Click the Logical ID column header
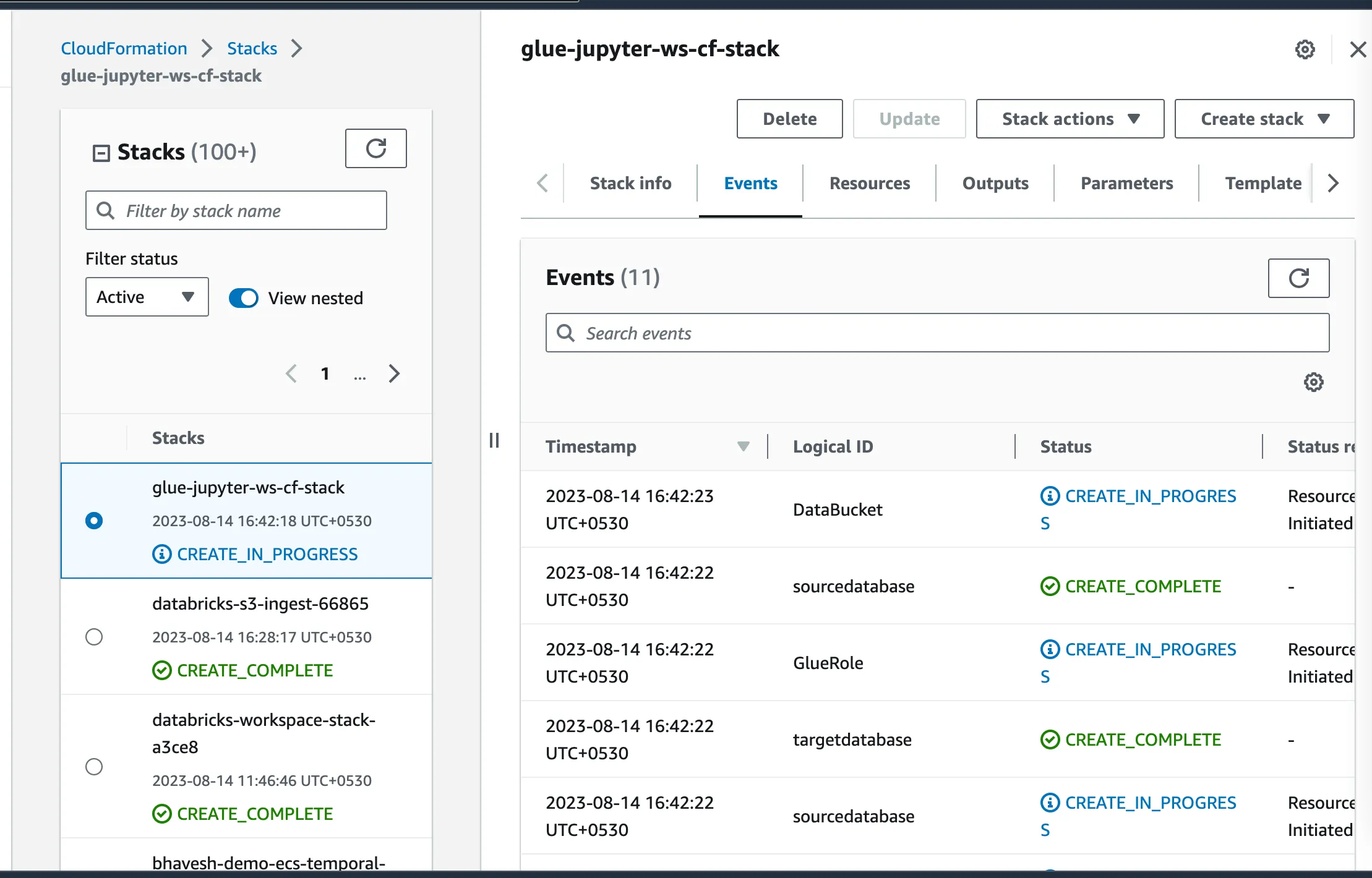This screenshot has width=1372, height=878. (x=833, y=446)
